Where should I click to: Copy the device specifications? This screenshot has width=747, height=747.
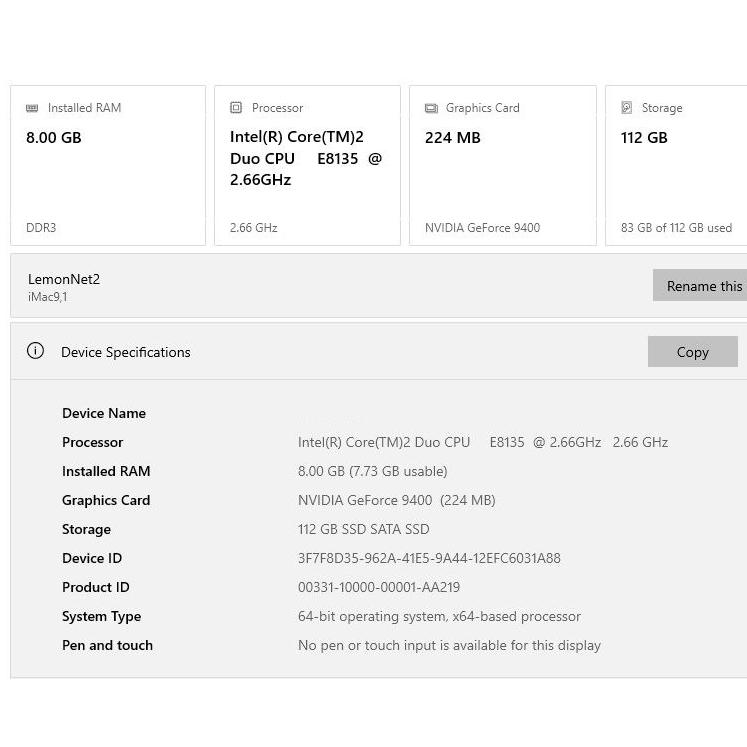693,352
